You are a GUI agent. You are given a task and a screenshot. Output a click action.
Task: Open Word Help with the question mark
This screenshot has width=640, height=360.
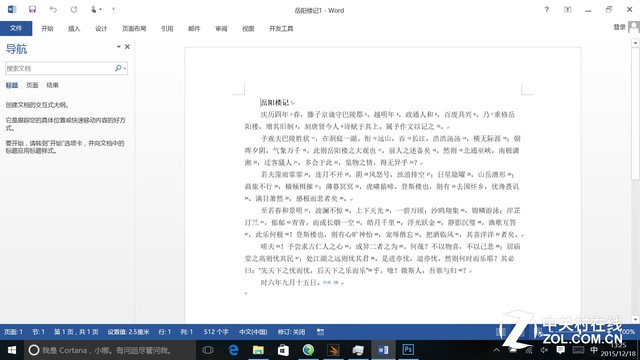(547, 9)
